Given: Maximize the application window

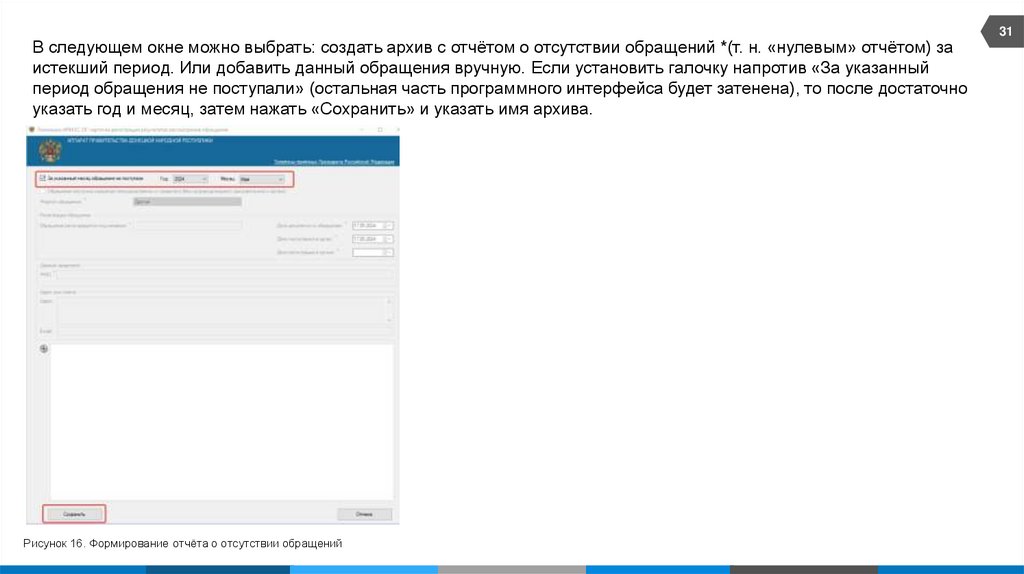Looking at the screenshot, I should point(380,130).
